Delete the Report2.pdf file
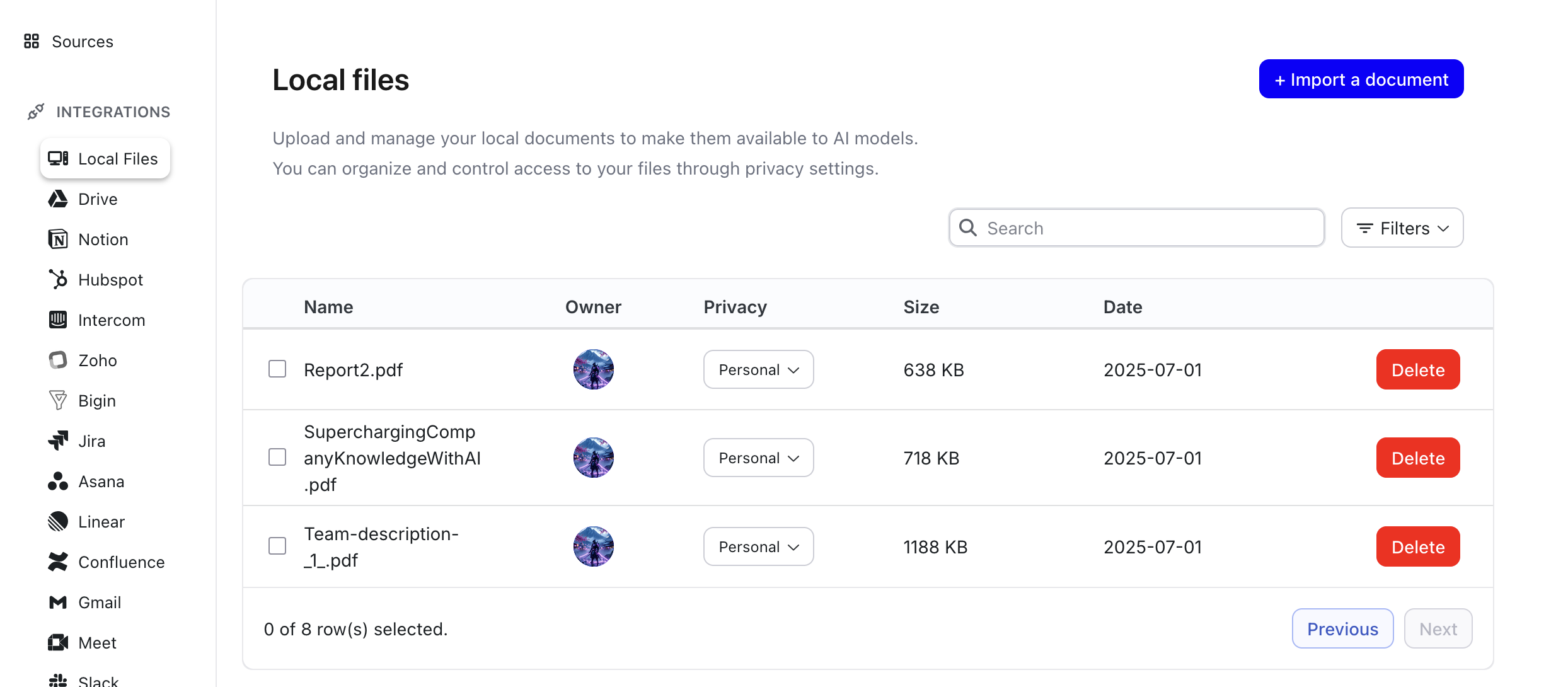The height and width of the screenshot is (687, 1568). 1417,370
